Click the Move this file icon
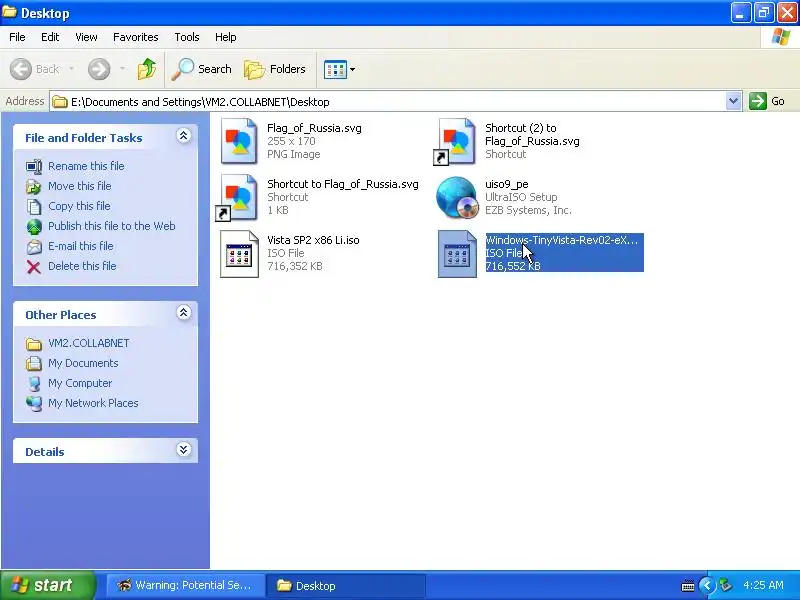 point(34,187)
